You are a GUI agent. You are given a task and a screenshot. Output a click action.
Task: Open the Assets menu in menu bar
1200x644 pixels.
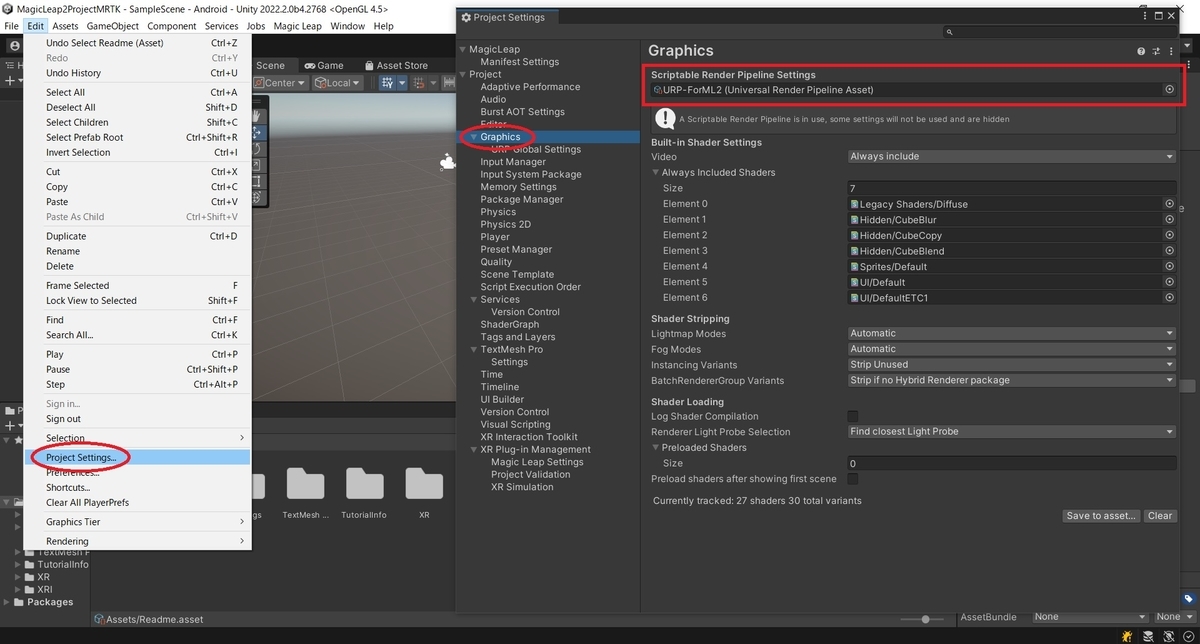tap(65, 26)
